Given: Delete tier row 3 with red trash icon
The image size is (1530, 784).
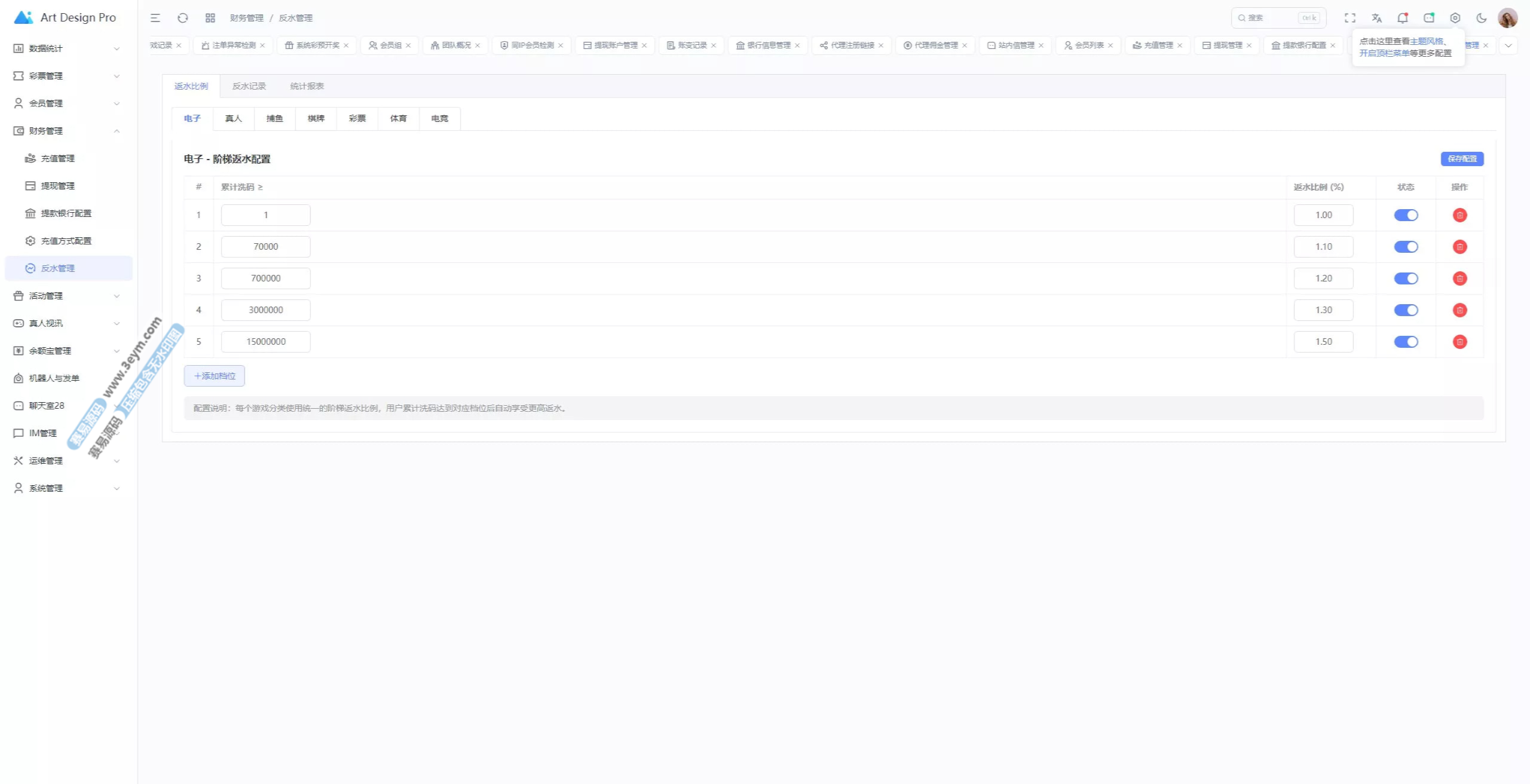Looking at the screenshot, I should point(1459,278).
